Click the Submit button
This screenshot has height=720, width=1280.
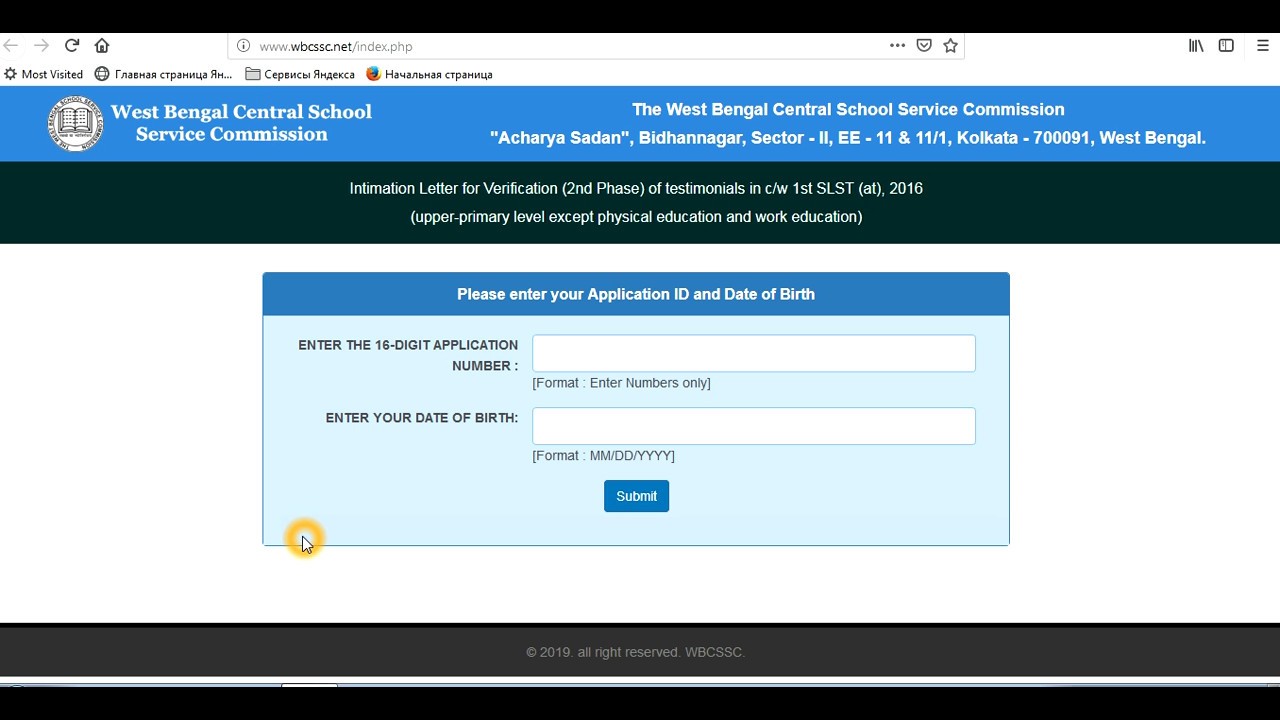click(636, 496)
